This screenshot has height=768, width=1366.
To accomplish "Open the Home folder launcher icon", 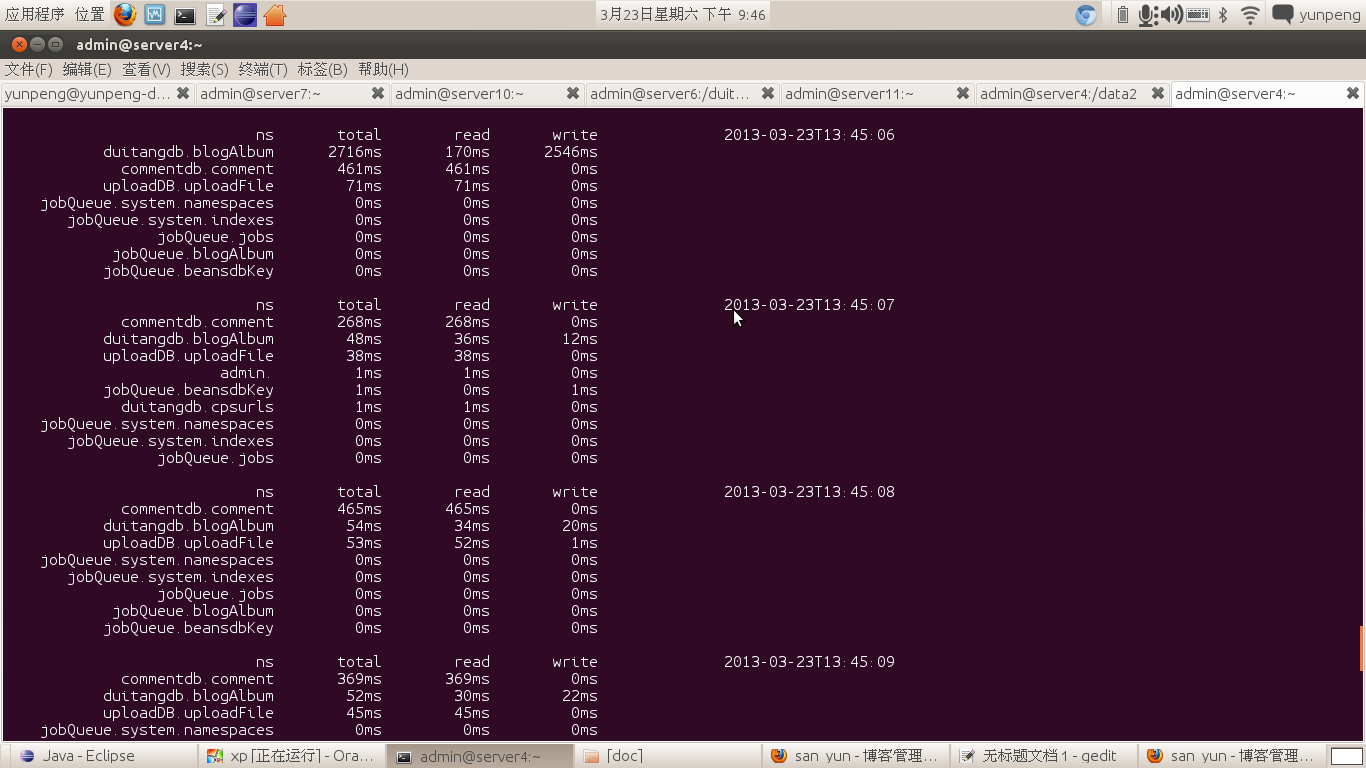I will [275, 15].
